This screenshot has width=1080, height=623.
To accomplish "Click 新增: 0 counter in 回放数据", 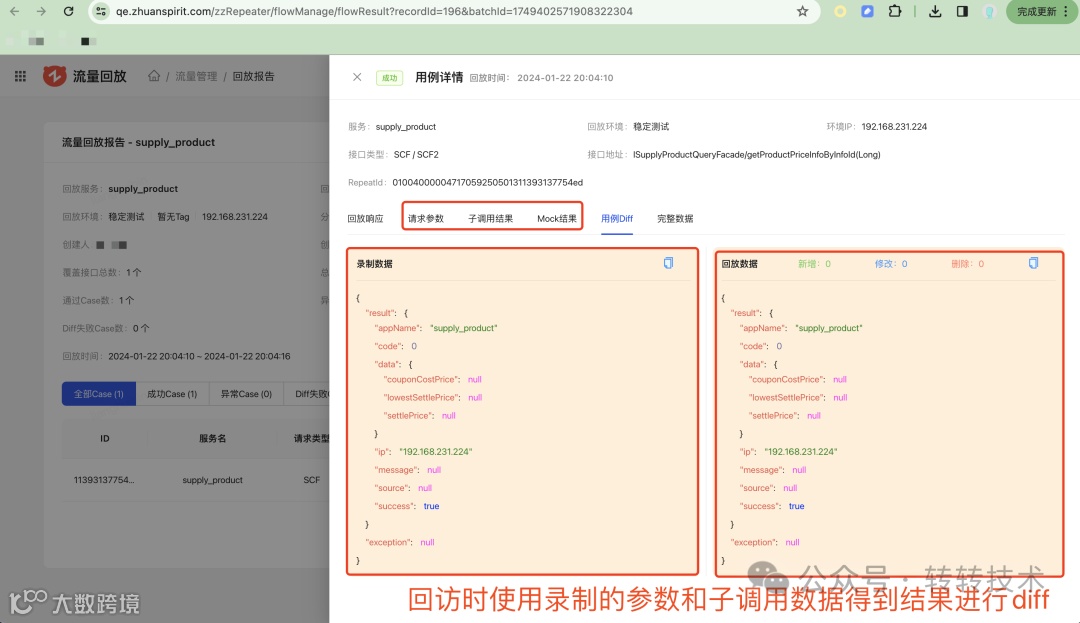I will pos(814,264).
